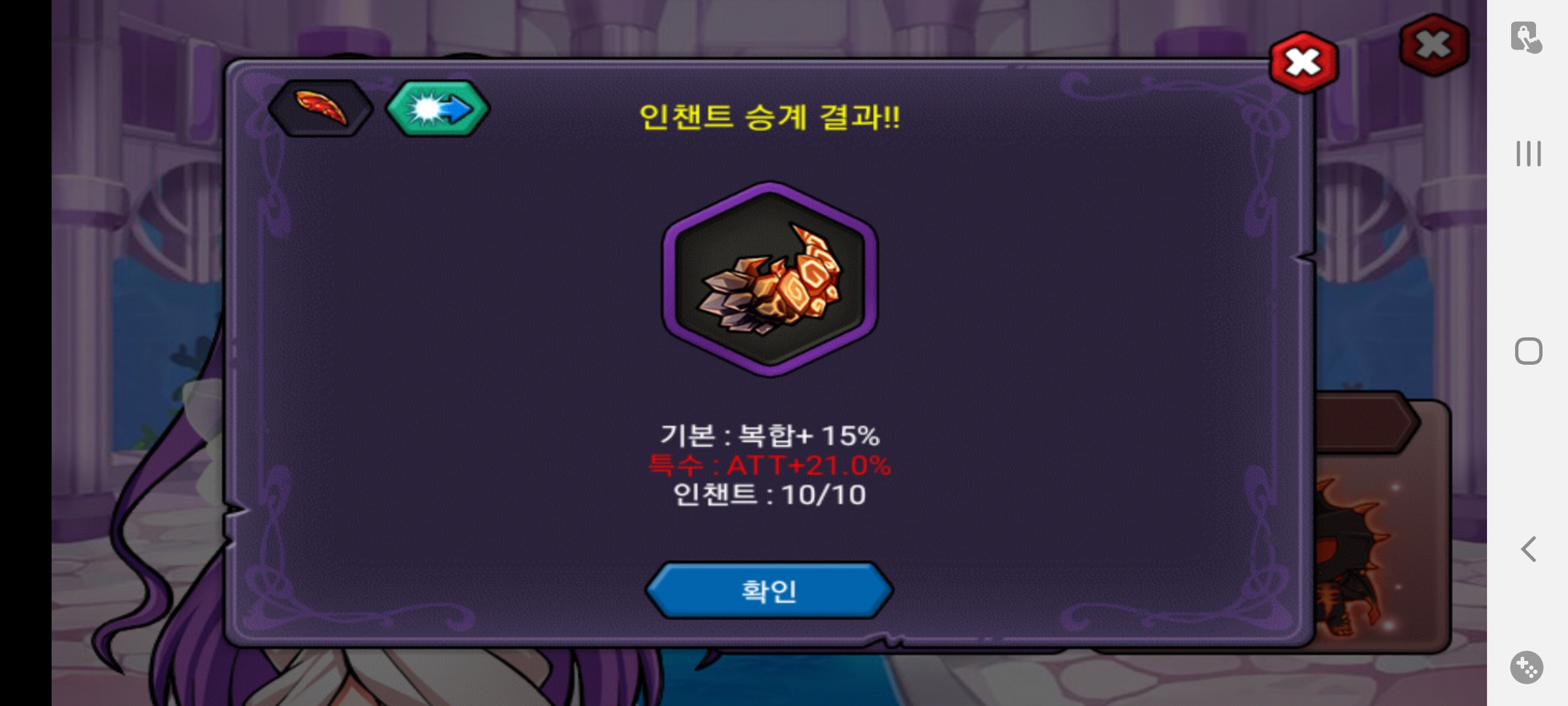The image size is (1568, 706).
Task: Tap the 기본 : 복합+ 15% stat line
Action: (x=770, y=435)
